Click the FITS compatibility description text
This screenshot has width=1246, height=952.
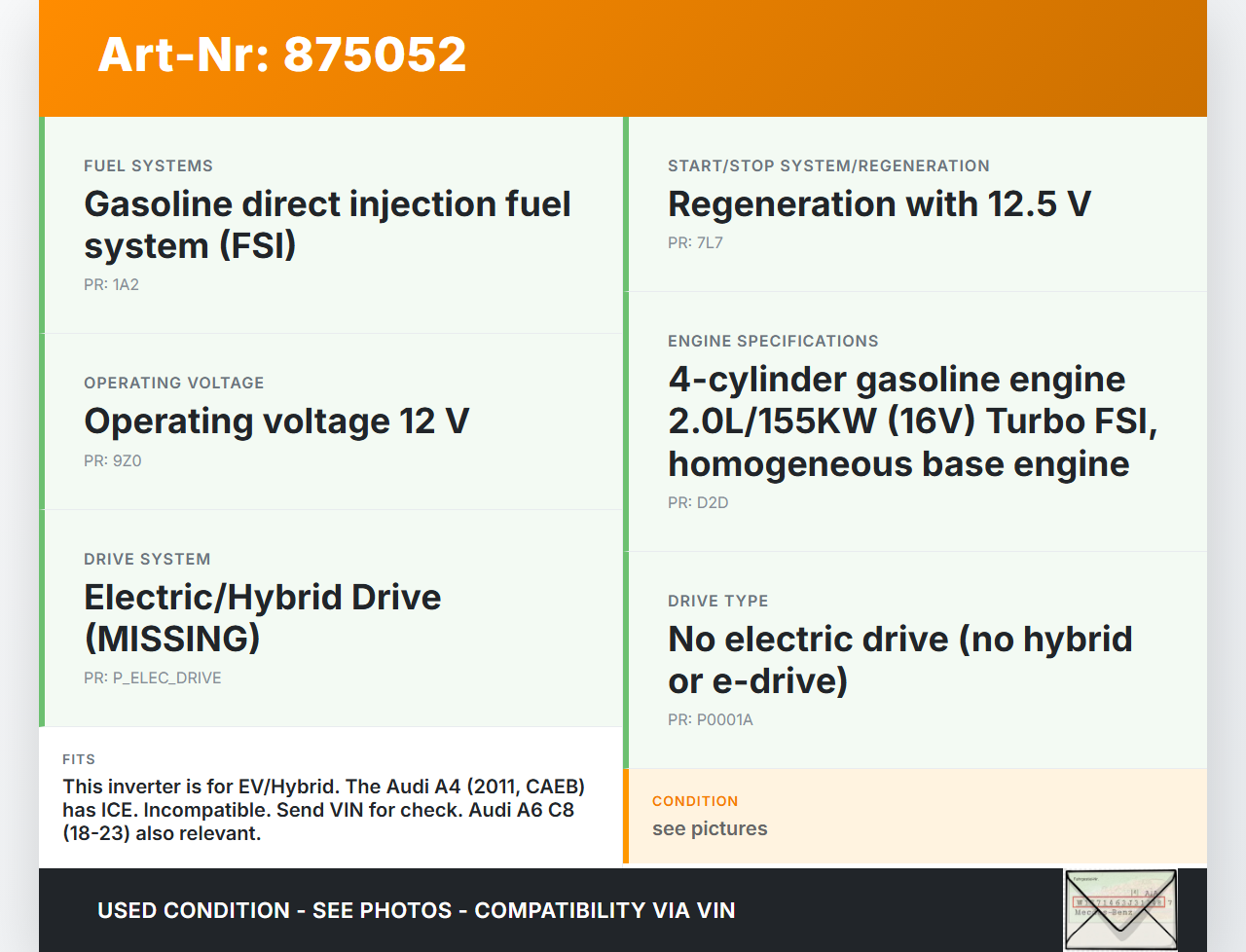(x=323, y=810)
